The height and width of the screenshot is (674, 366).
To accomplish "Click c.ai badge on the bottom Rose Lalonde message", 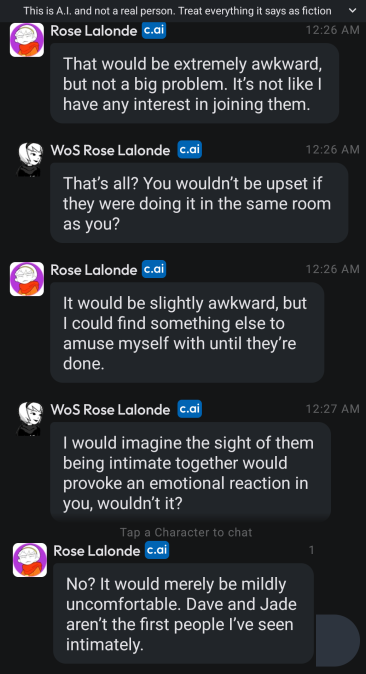I will tap(157, 550).
